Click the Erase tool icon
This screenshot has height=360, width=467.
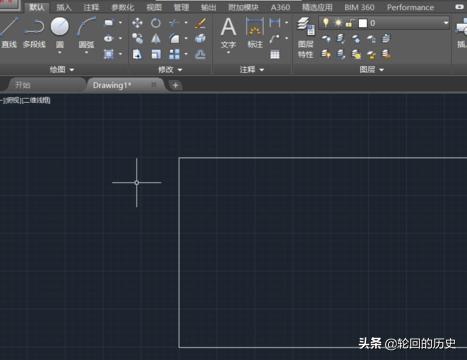[200, 23]
